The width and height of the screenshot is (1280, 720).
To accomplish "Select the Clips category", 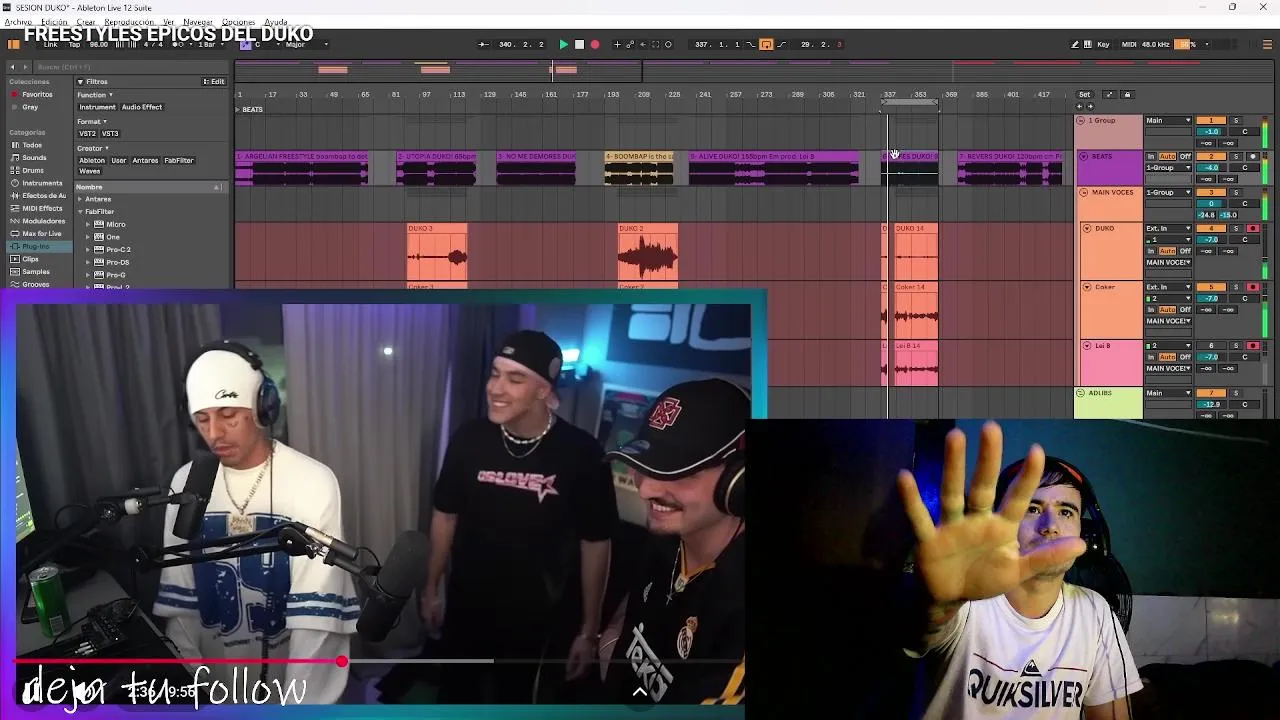I will [x=30, y=259].
